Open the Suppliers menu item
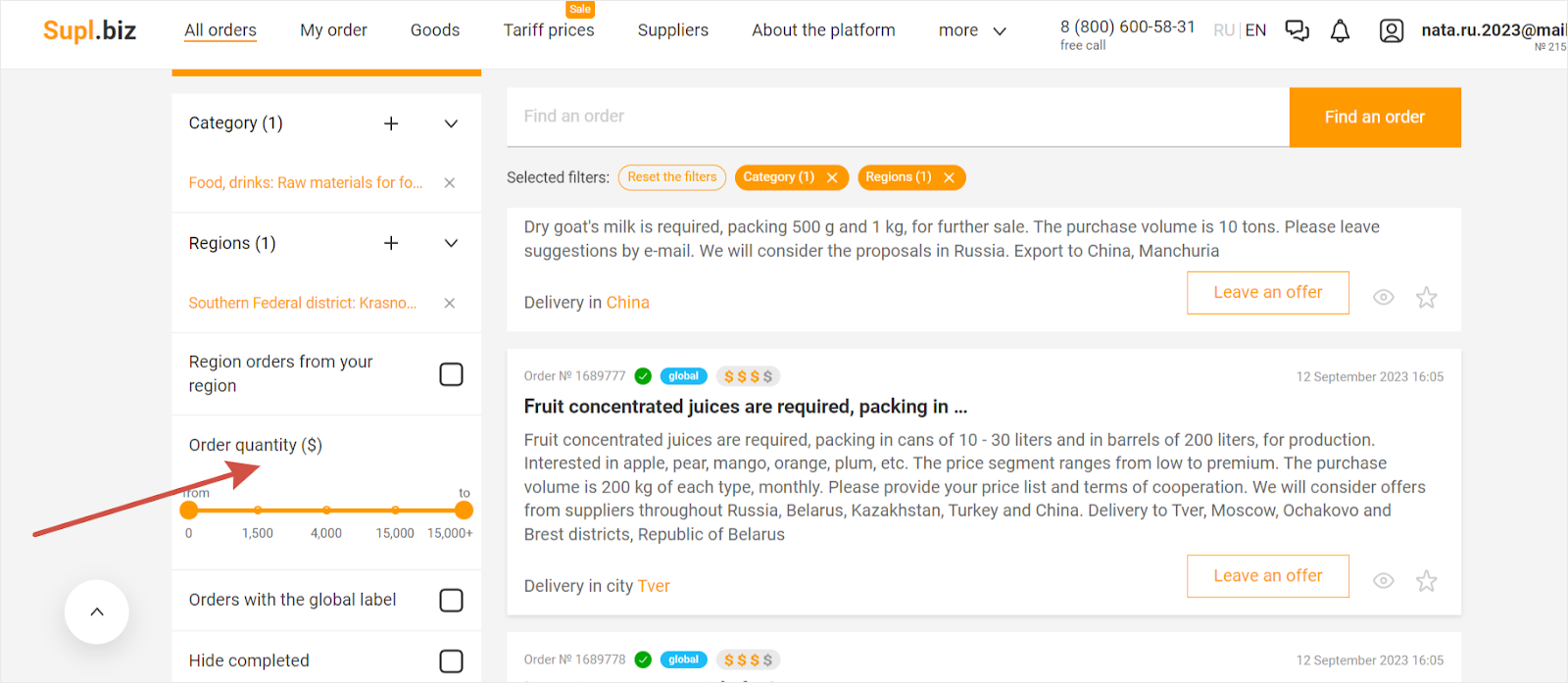This screenshot has width=1568, height=683. (x=672, y=30)
